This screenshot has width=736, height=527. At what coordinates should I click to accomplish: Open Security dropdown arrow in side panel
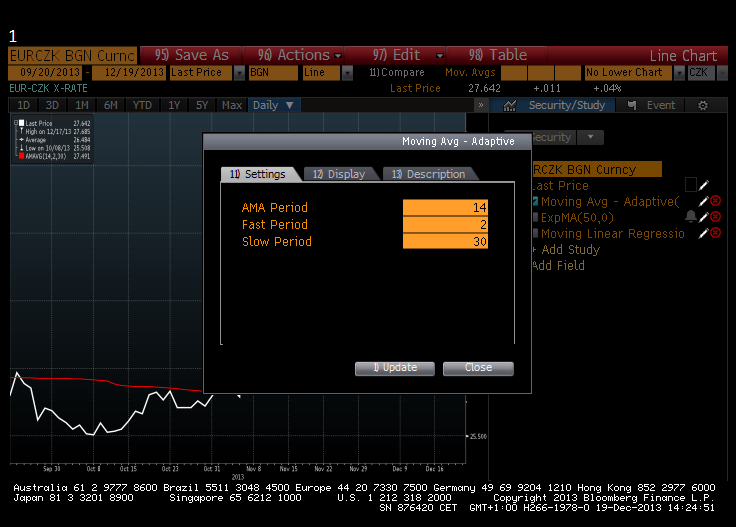tap(590, 137)
